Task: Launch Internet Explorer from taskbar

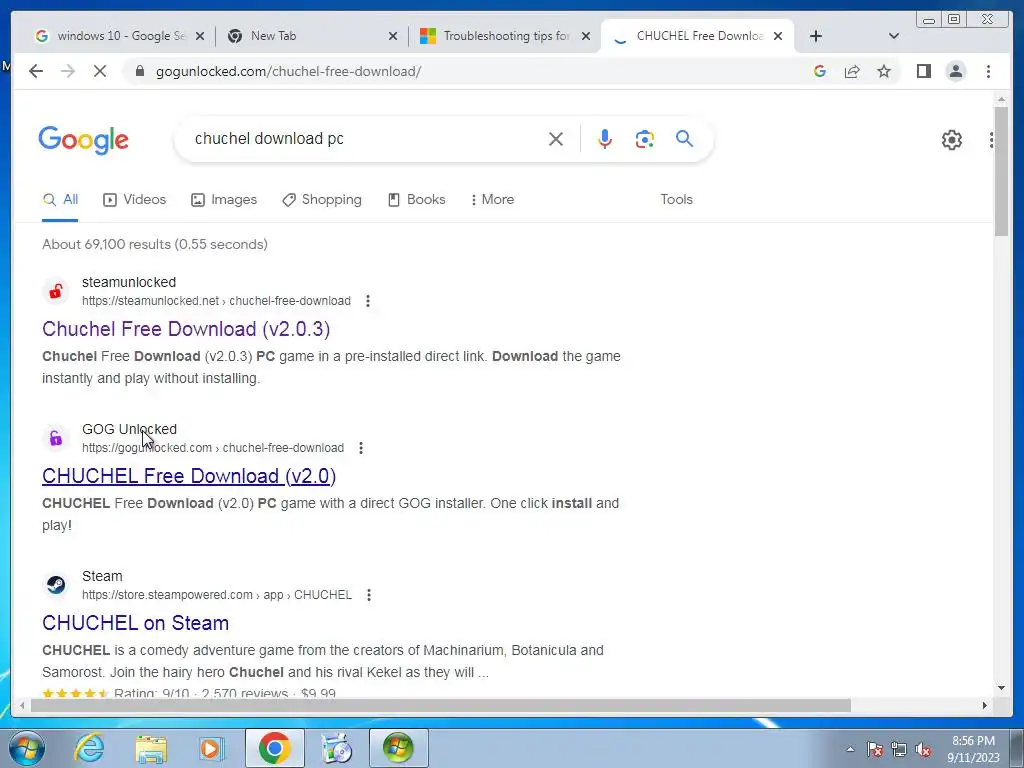Action: [89, 748]
